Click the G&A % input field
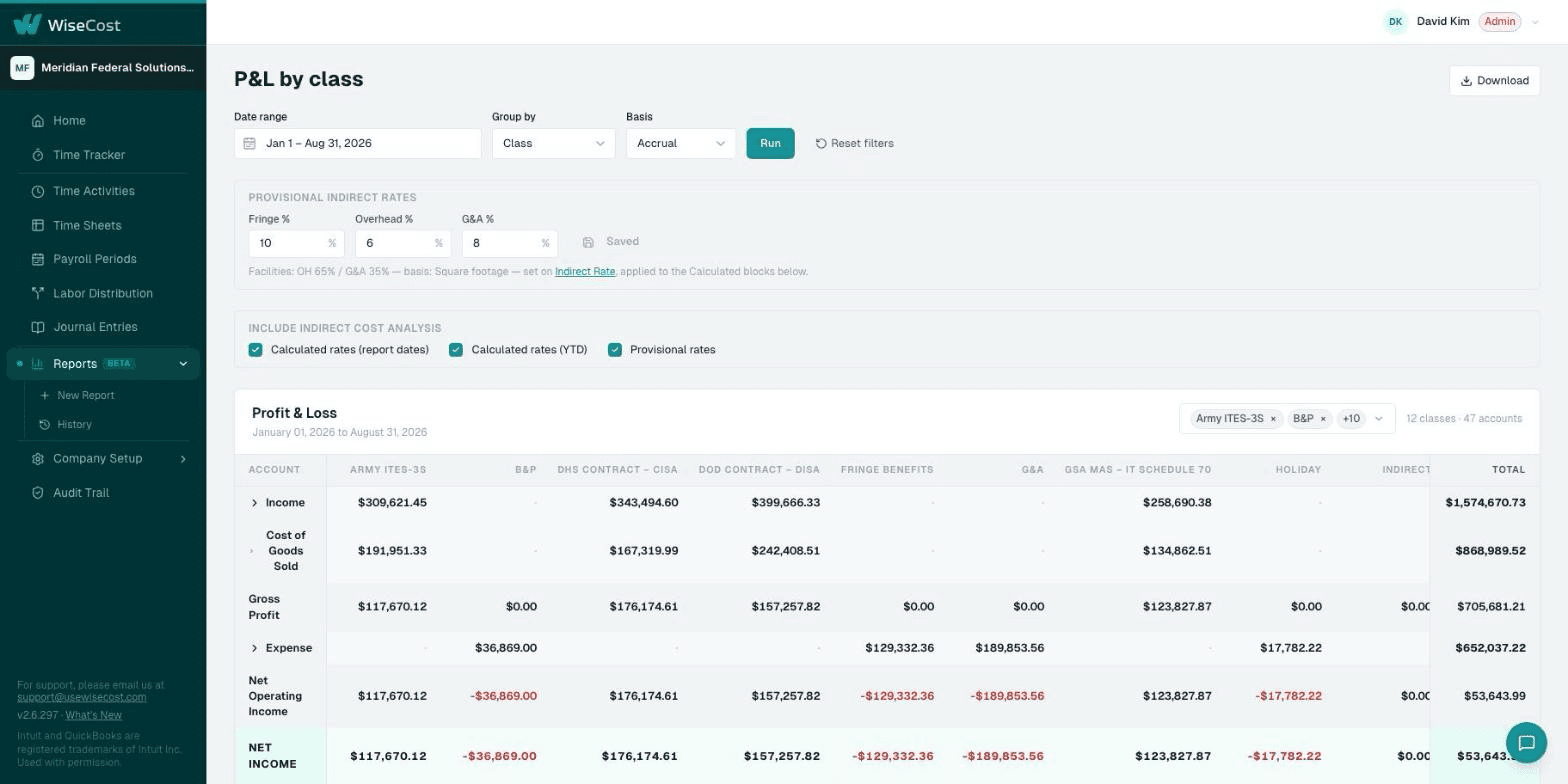The height and width of the screenshot is (784, 1568). coord(510,243)
